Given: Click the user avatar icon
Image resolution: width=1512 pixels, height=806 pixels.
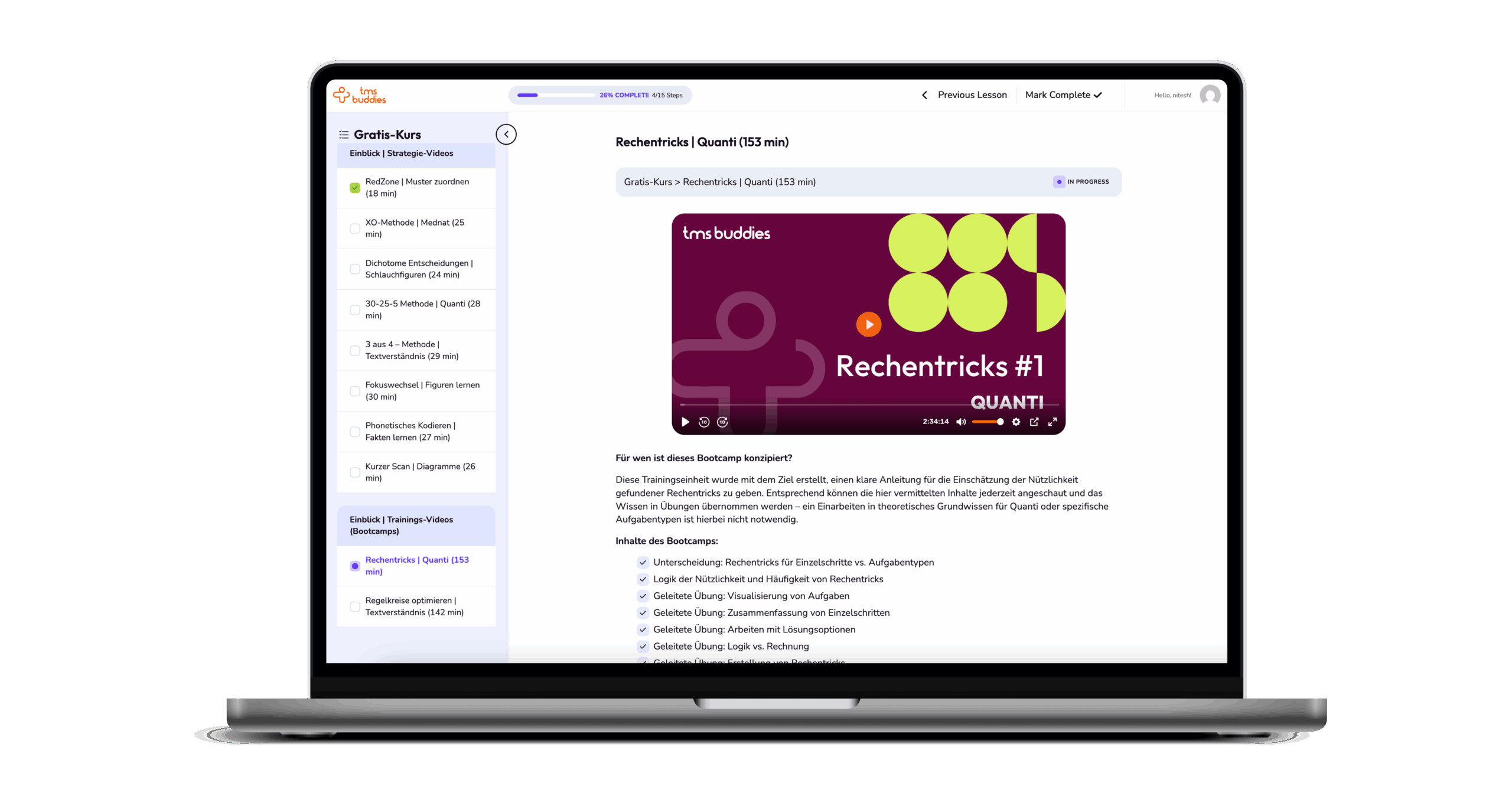Looking at the screenshot, I should coord(1209,95).
